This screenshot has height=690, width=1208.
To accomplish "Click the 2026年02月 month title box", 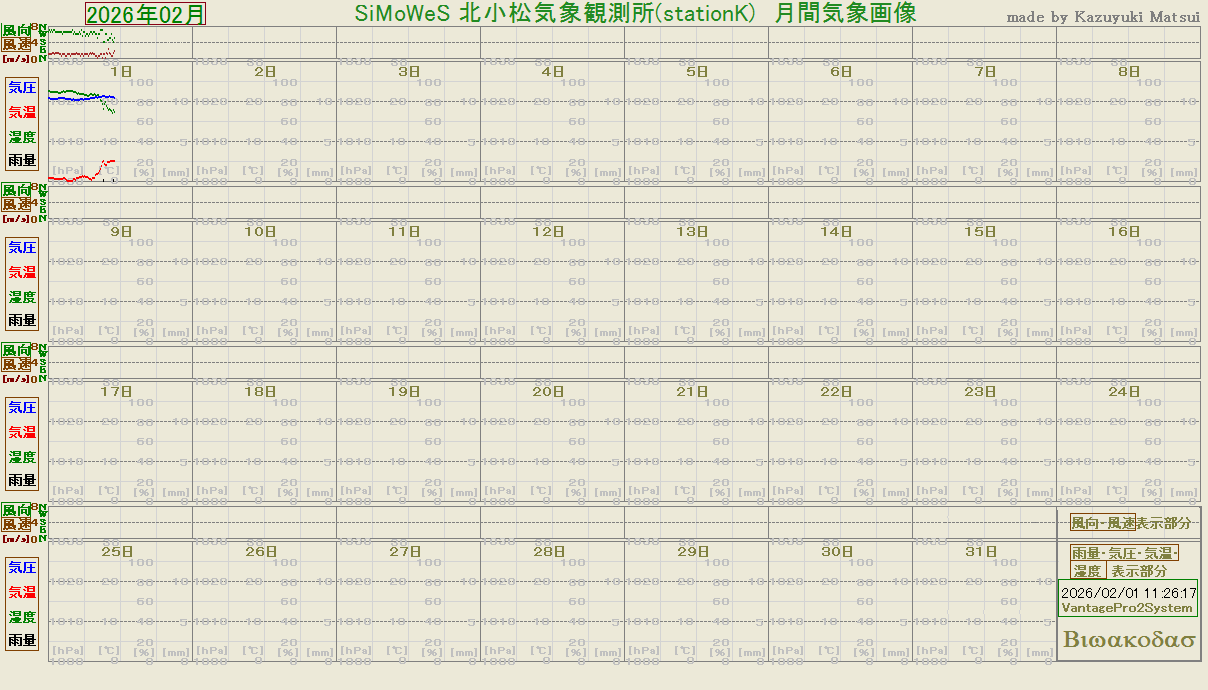I will 145,14.
